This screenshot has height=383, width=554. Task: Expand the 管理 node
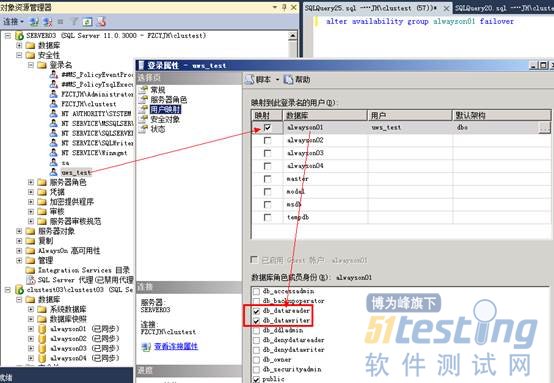tap(19, 260)
